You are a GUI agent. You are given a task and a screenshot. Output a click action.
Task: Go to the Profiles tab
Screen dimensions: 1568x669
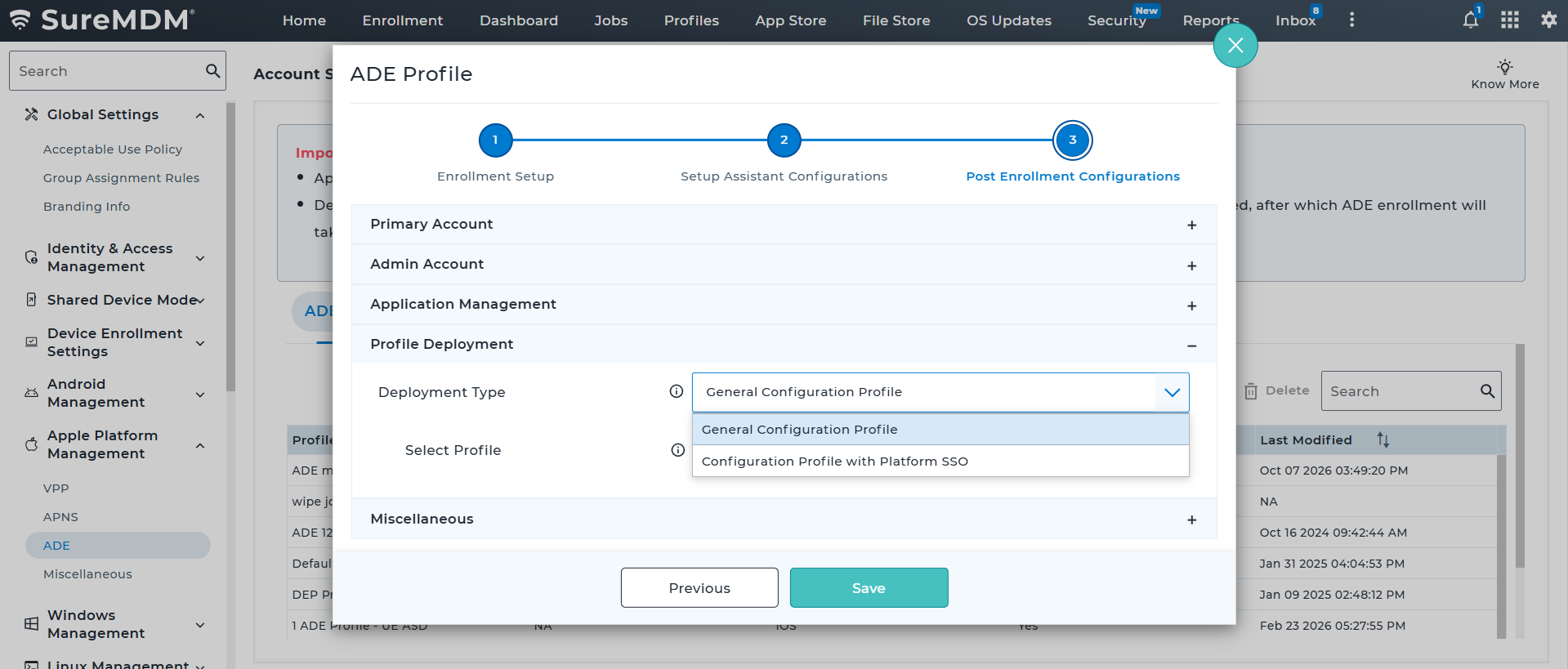click(x=691, y=20)
